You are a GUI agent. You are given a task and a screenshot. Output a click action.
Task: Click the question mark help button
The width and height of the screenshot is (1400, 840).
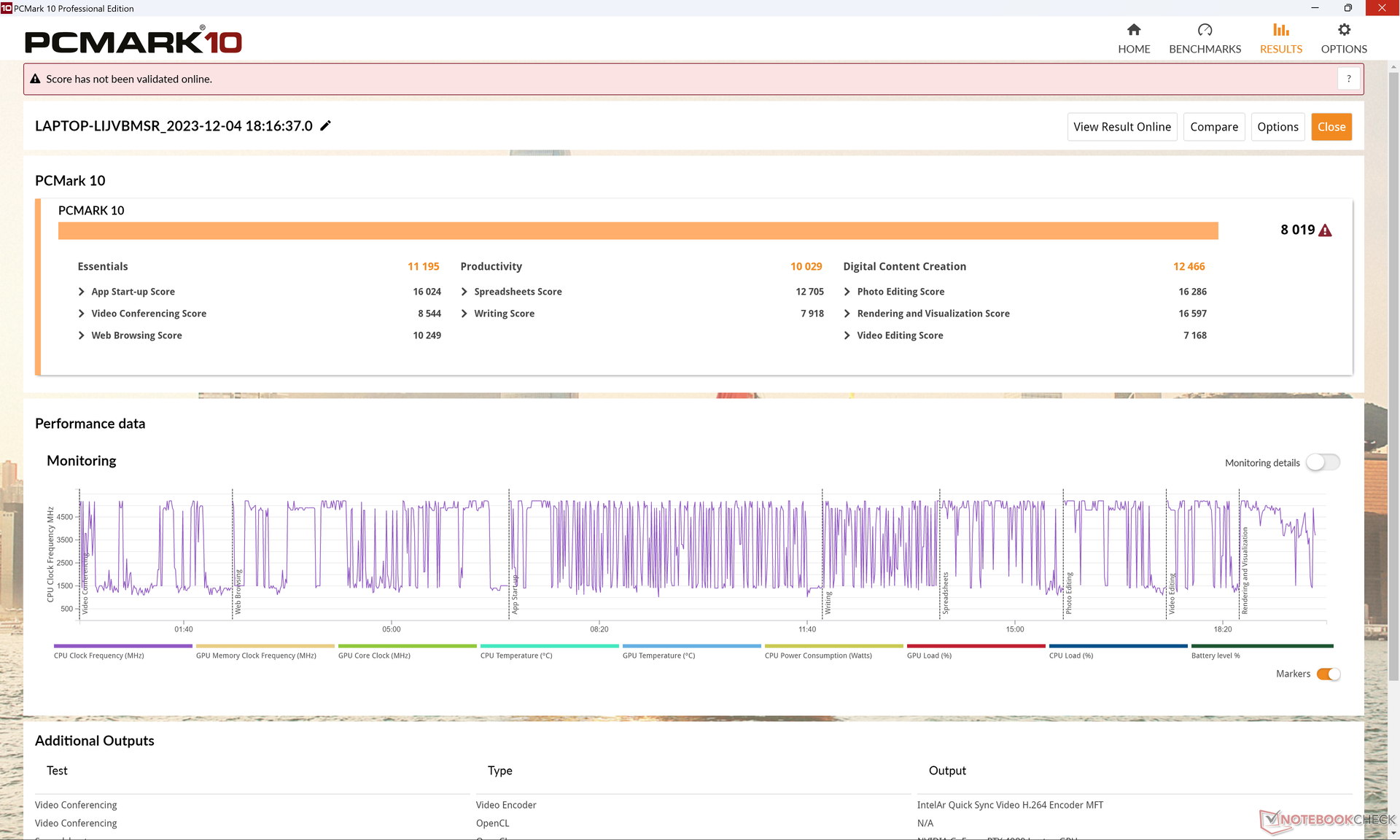tap(1349, 79)
